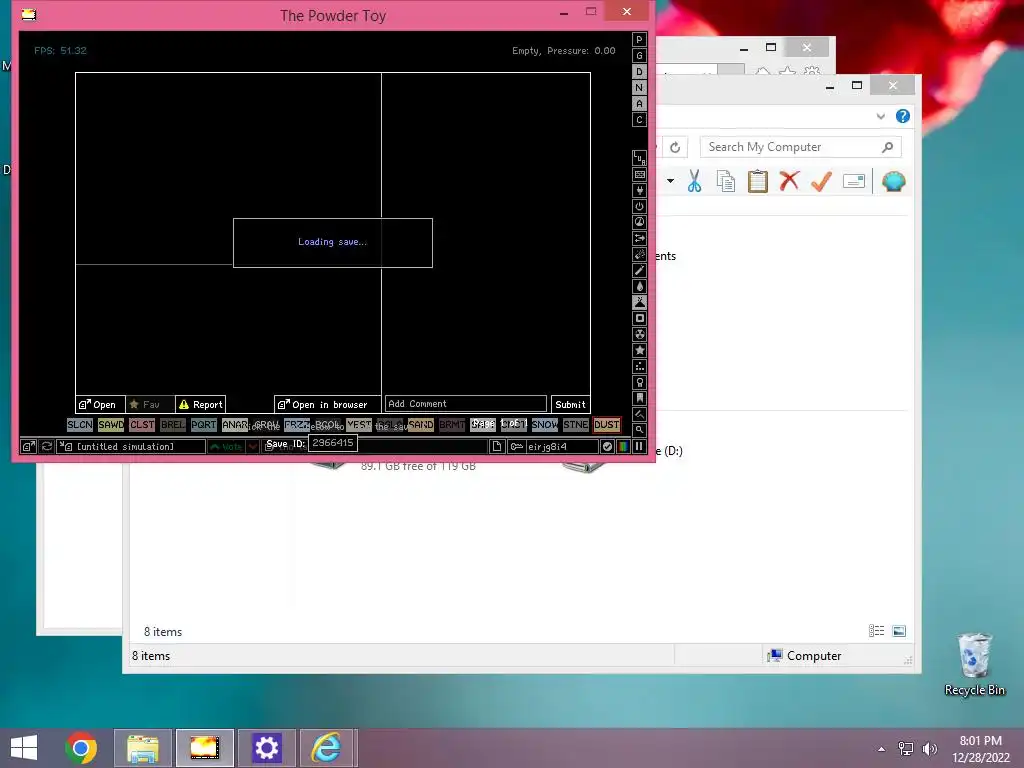The image size is (1024, 768).
Task: Click Explorer's Copy icon
Action: click(726, 181)
